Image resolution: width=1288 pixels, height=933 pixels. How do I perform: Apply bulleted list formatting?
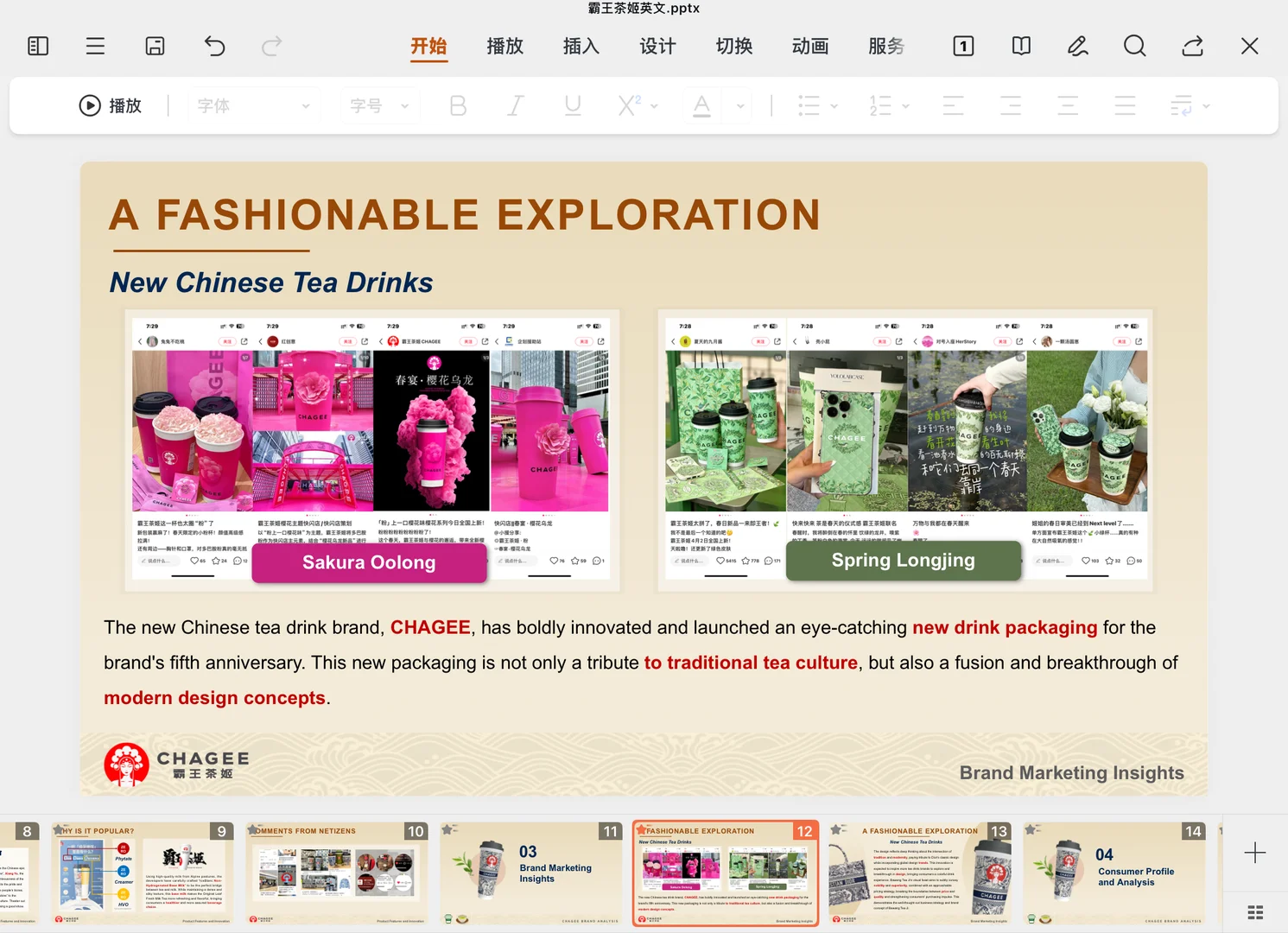pos(809,105)
